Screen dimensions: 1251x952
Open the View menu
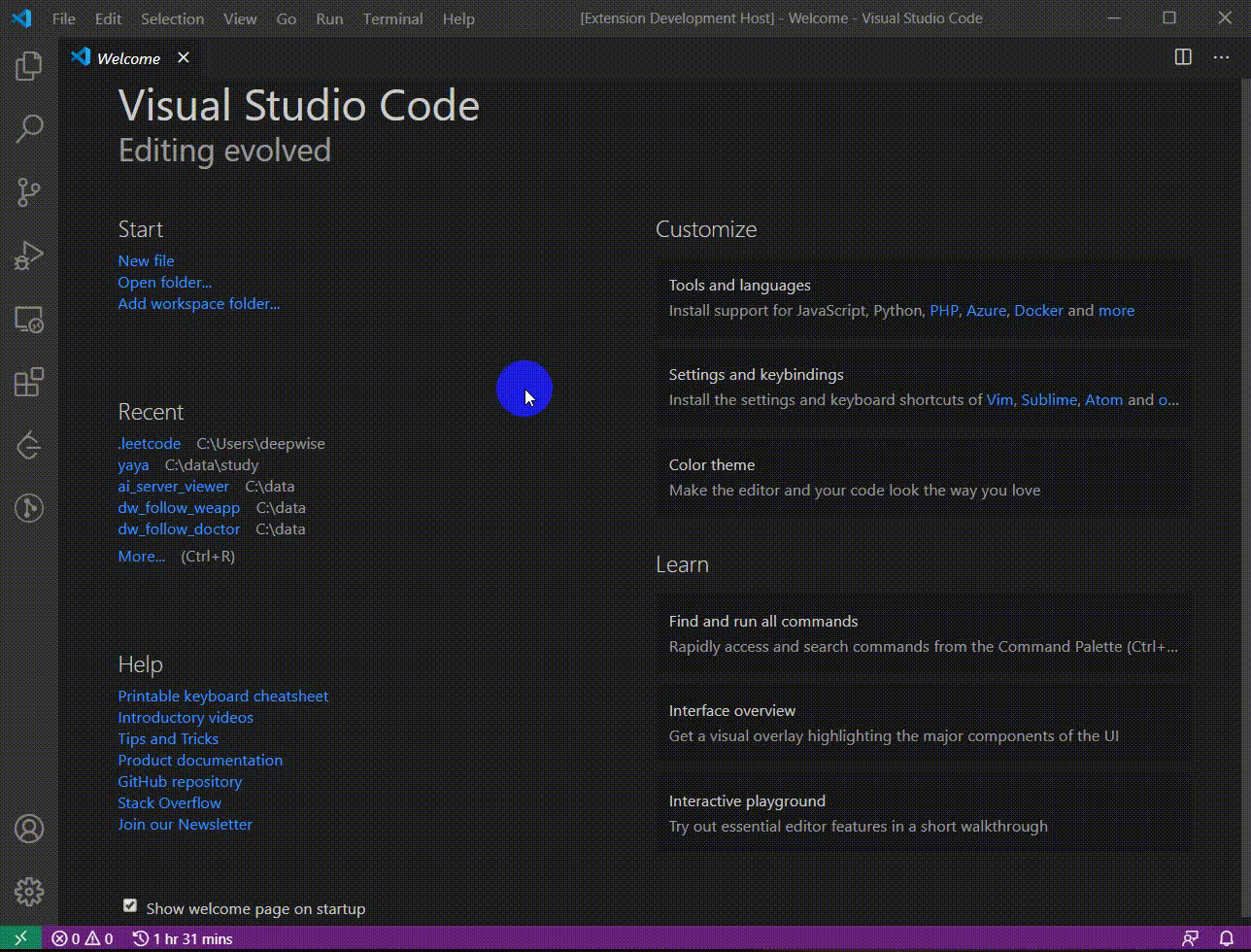click(240, 18)
